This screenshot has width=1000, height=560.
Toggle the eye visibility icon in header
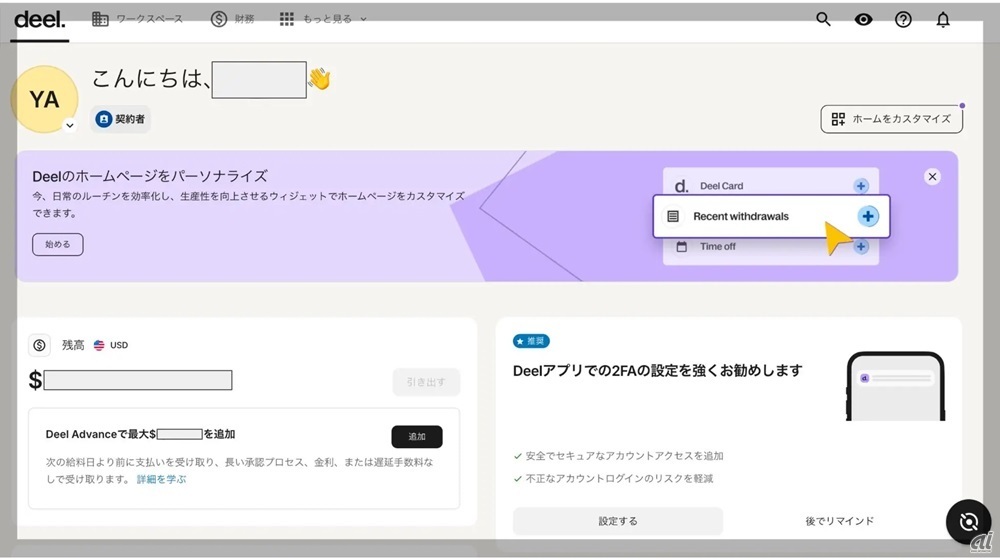point(863,19)
